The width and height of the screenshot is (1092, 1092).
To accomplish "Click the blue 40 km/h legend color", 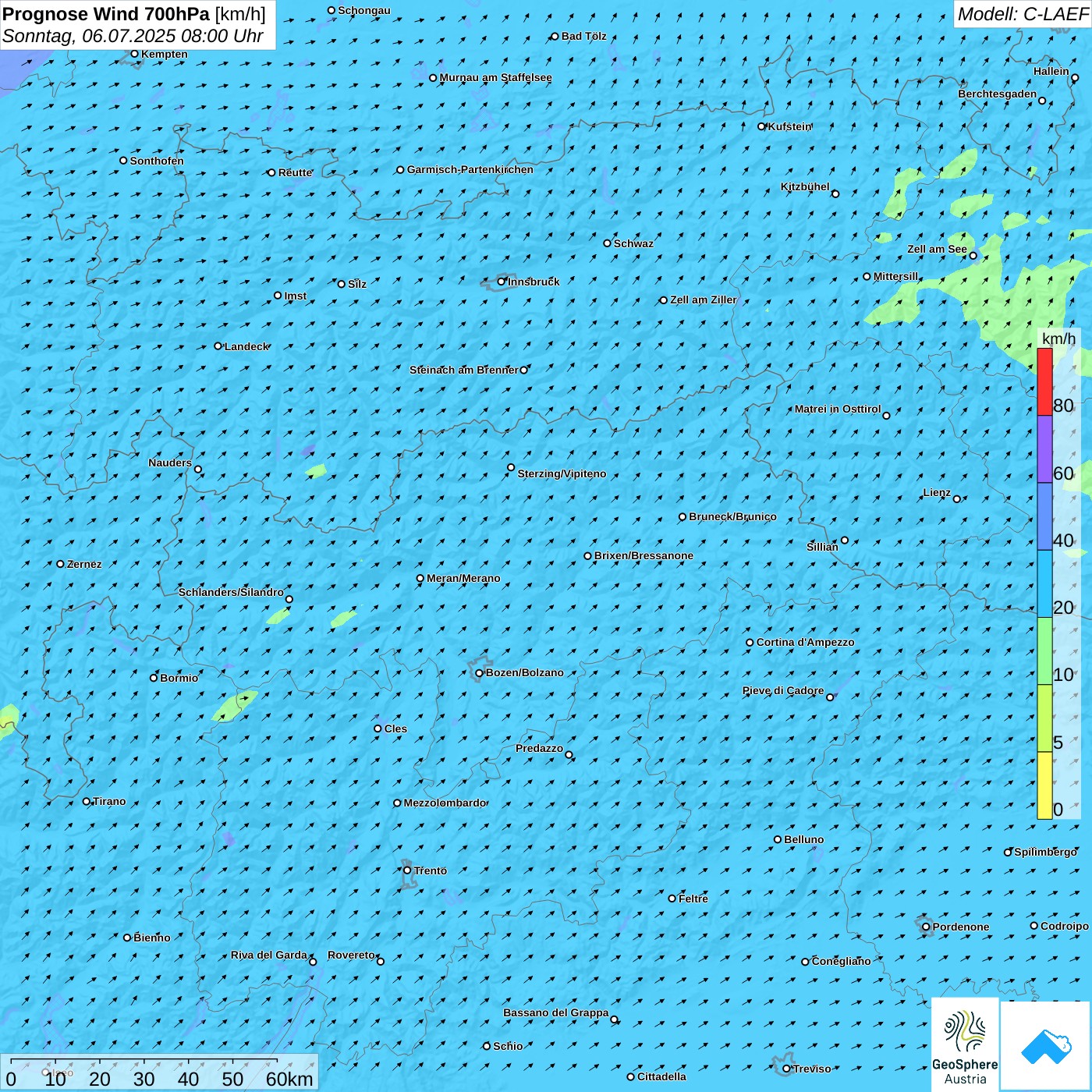I will coord(1044,516).
